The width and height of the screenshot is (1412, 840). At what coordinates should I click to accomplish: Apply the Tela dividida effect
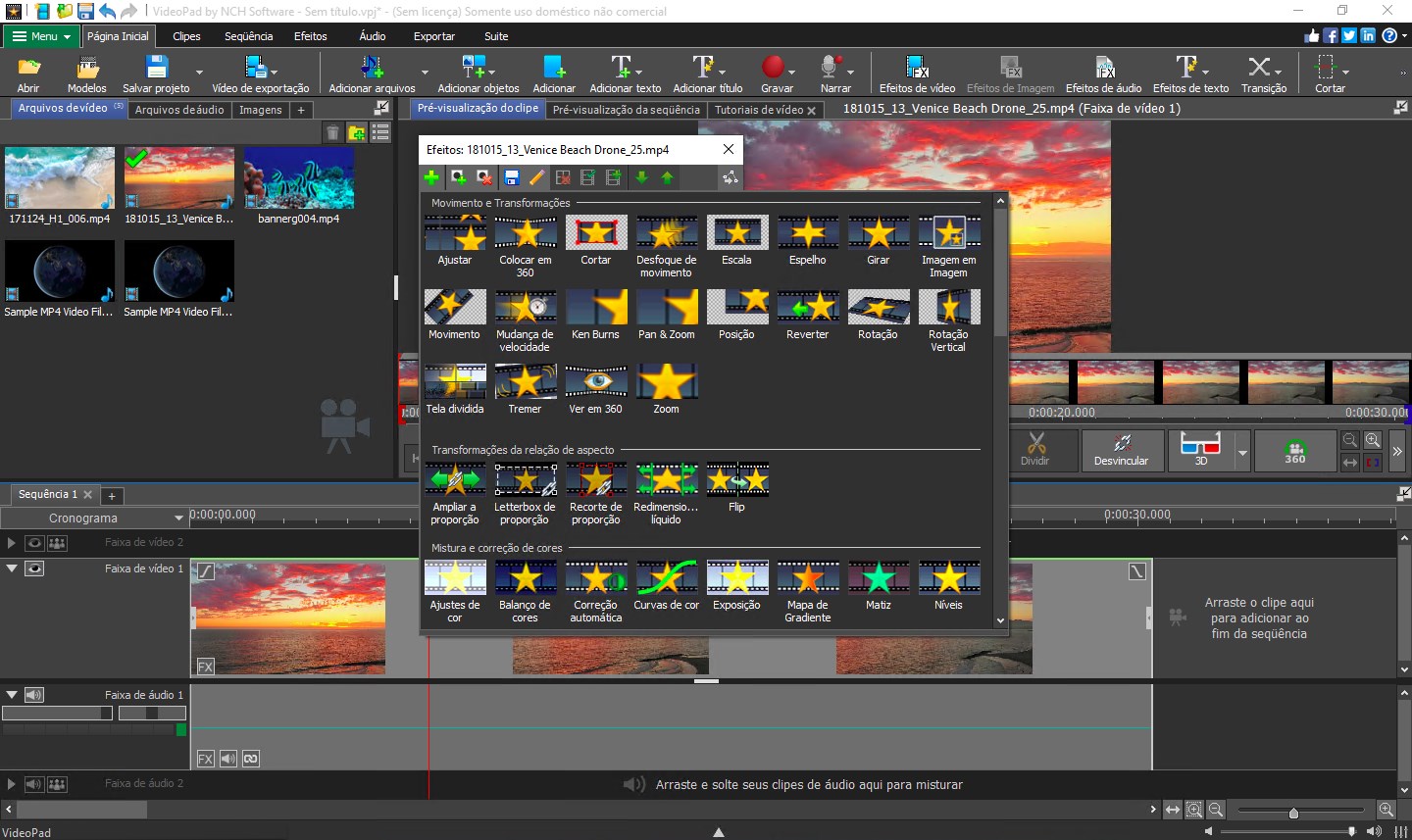click(x=455, y=382)
